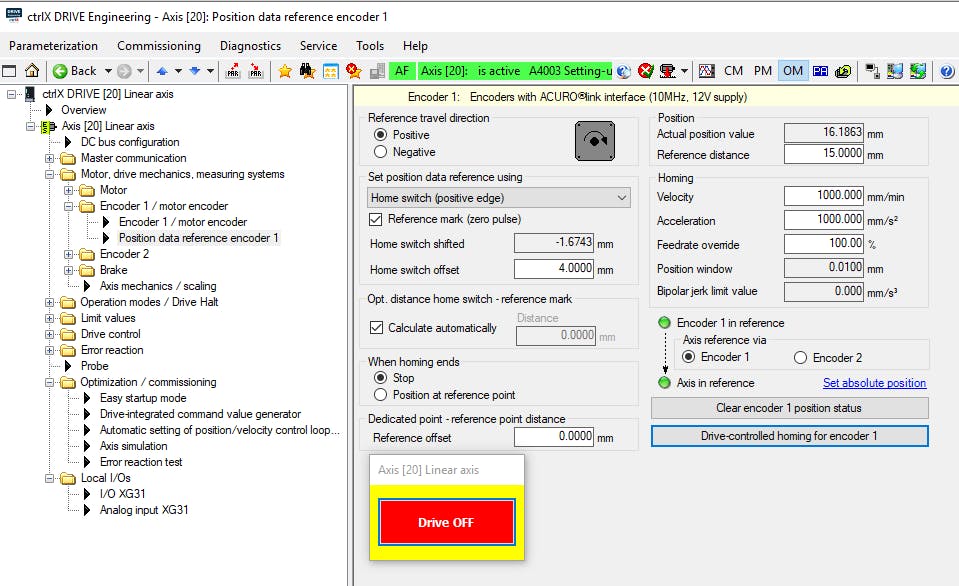Open Back button history dropdown arrow
Image resolution: width=959 pixels, height=586 pixels.
click(x=108, y=71)
